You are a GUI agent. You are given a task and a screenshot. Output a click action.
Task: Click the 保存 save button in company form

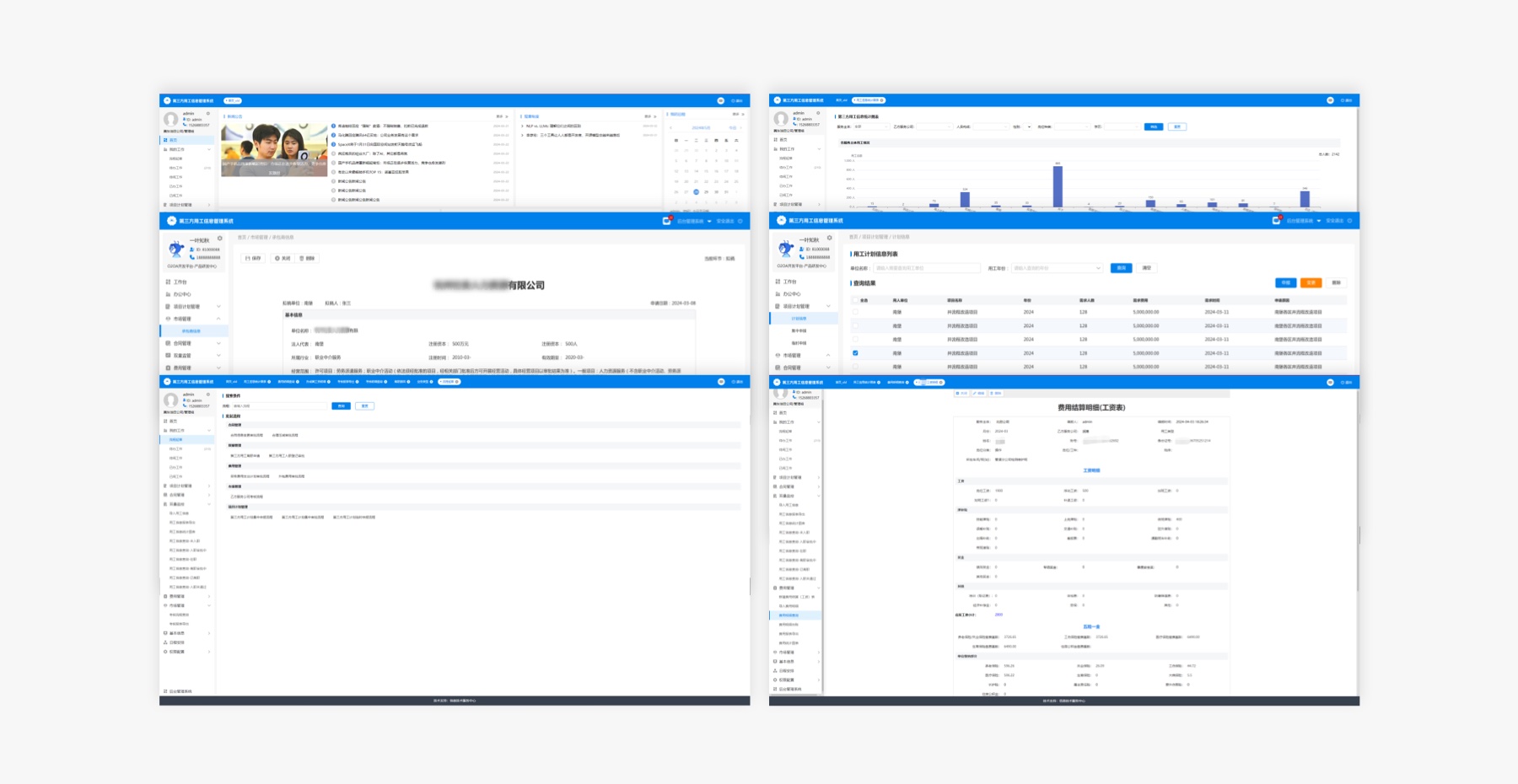pos(253,258)
